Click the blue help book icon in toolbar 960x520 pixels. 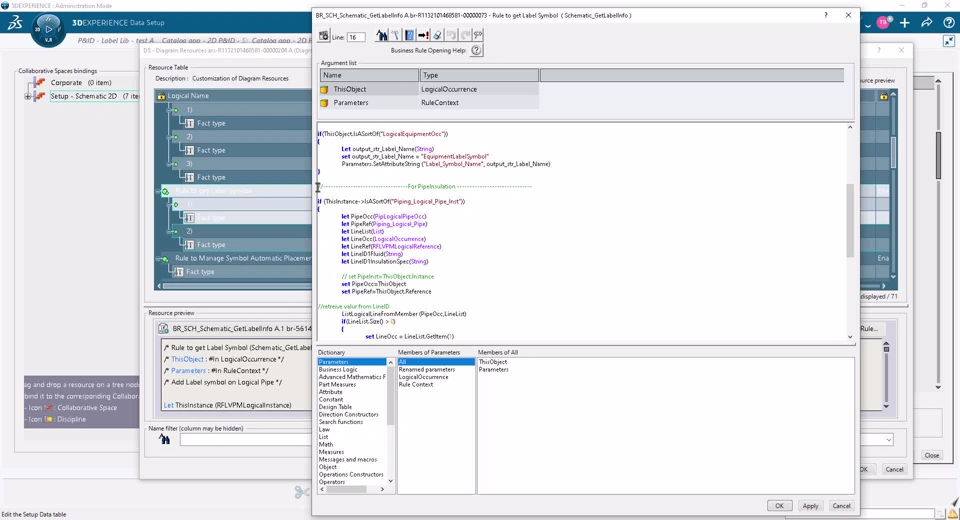point(410,36)
